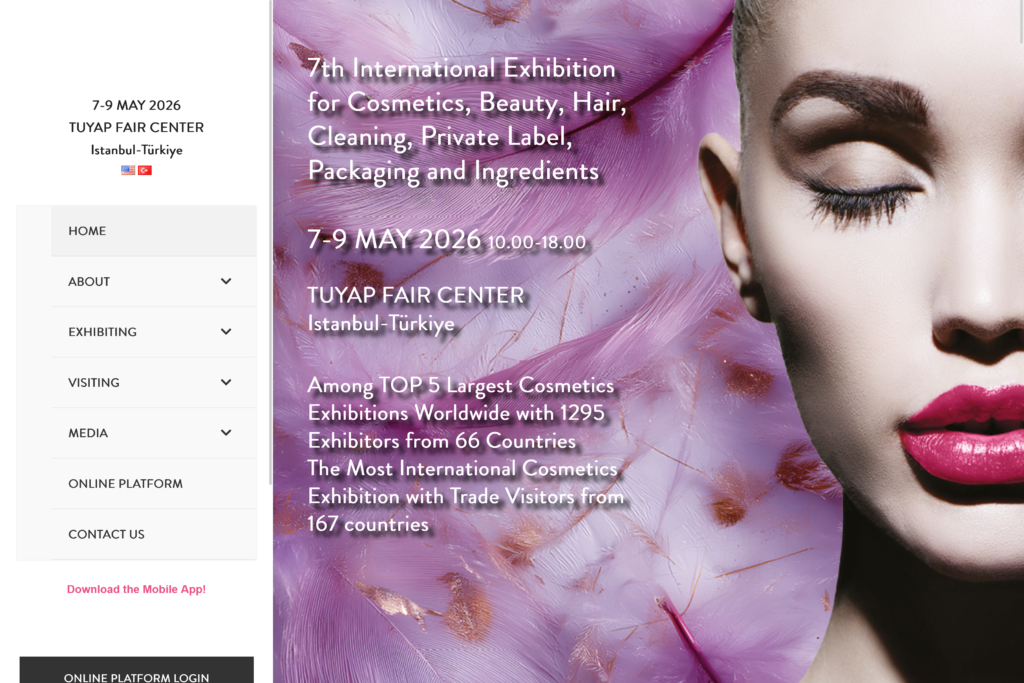
Task: Open the VISITING submenu chevron
Action: click(x=226, y=383)
